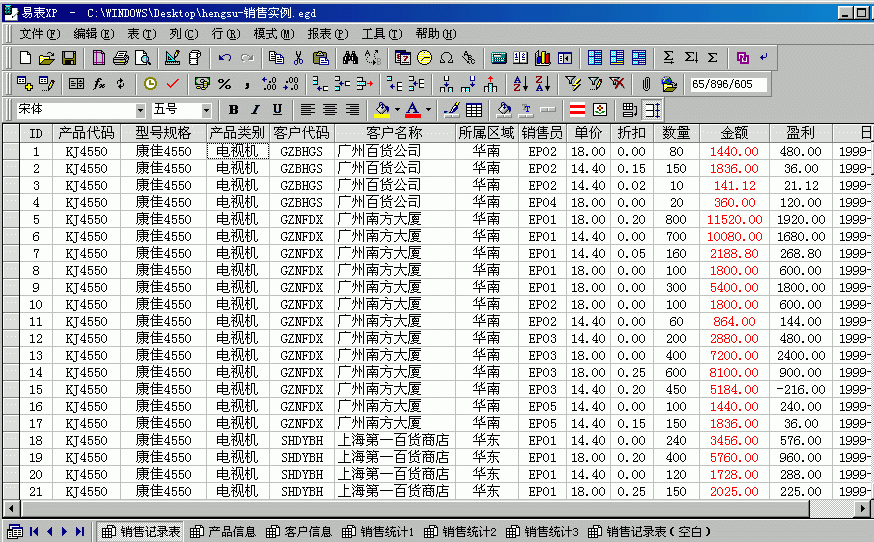Click the ruler and pencil design icon
Viewport: 874px width, 542px height.
tap(173, 57)
